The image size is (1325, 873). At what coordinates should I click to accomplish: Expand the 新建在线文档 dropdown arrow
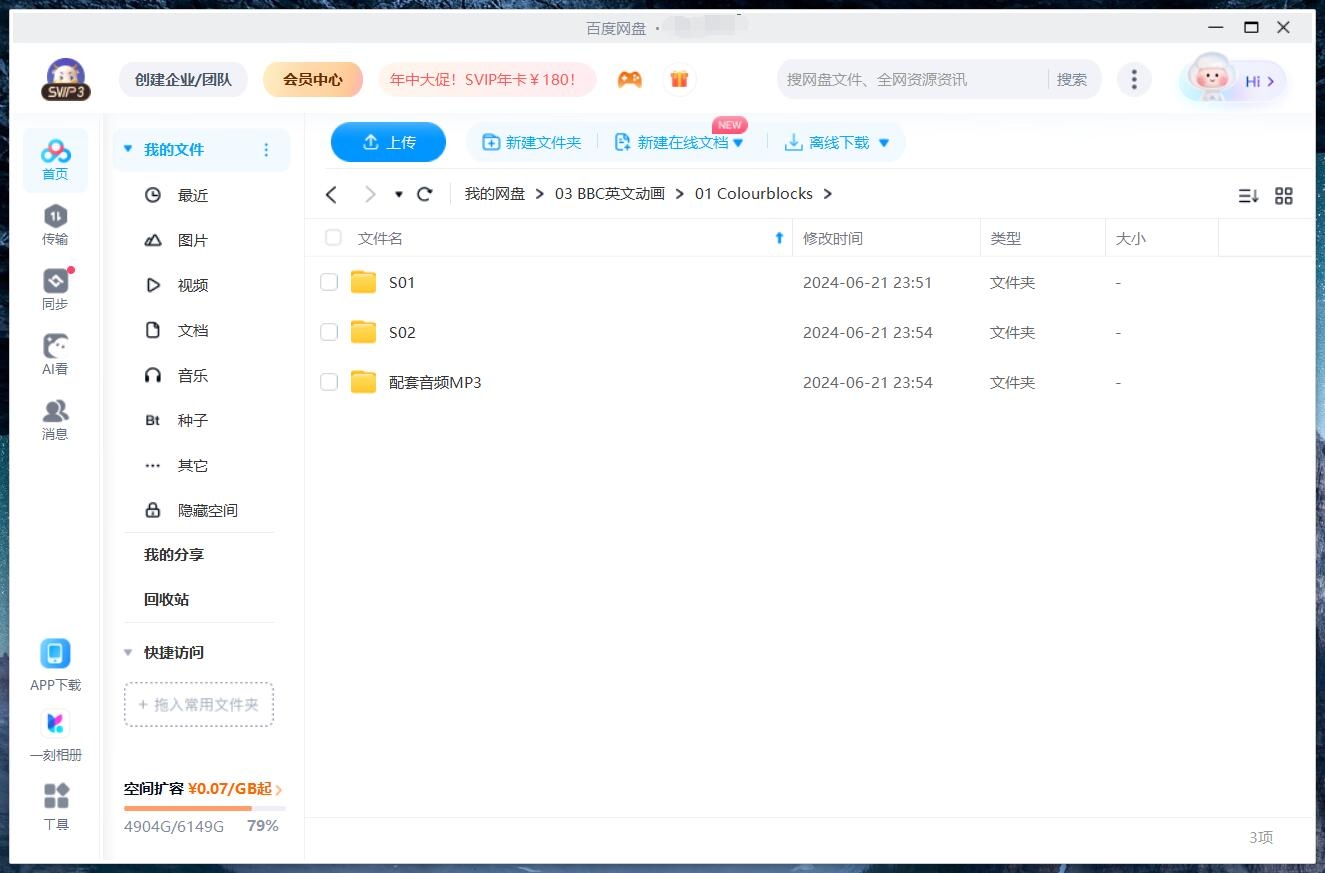(737, 142)
